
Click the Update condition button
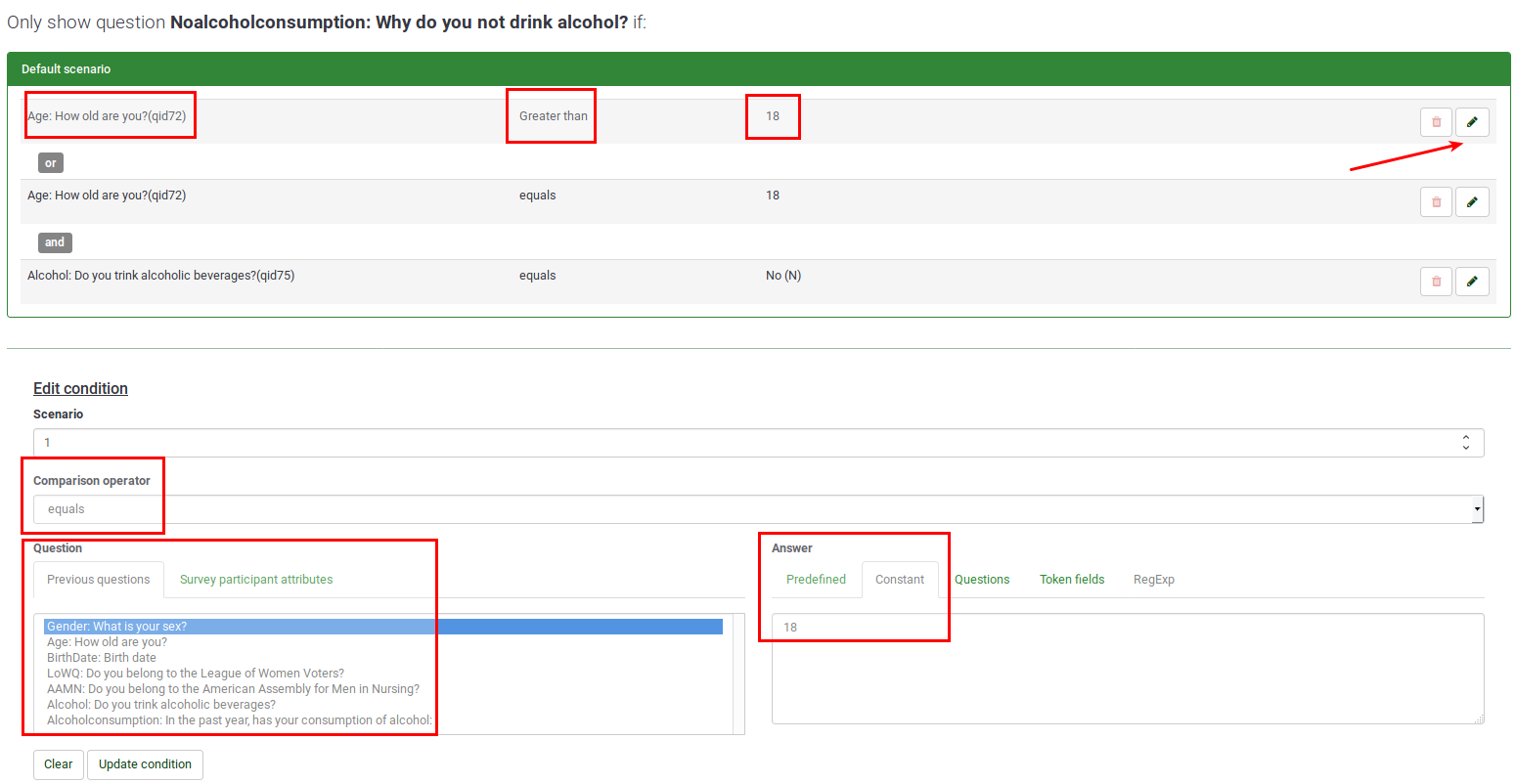click(145, 764)
